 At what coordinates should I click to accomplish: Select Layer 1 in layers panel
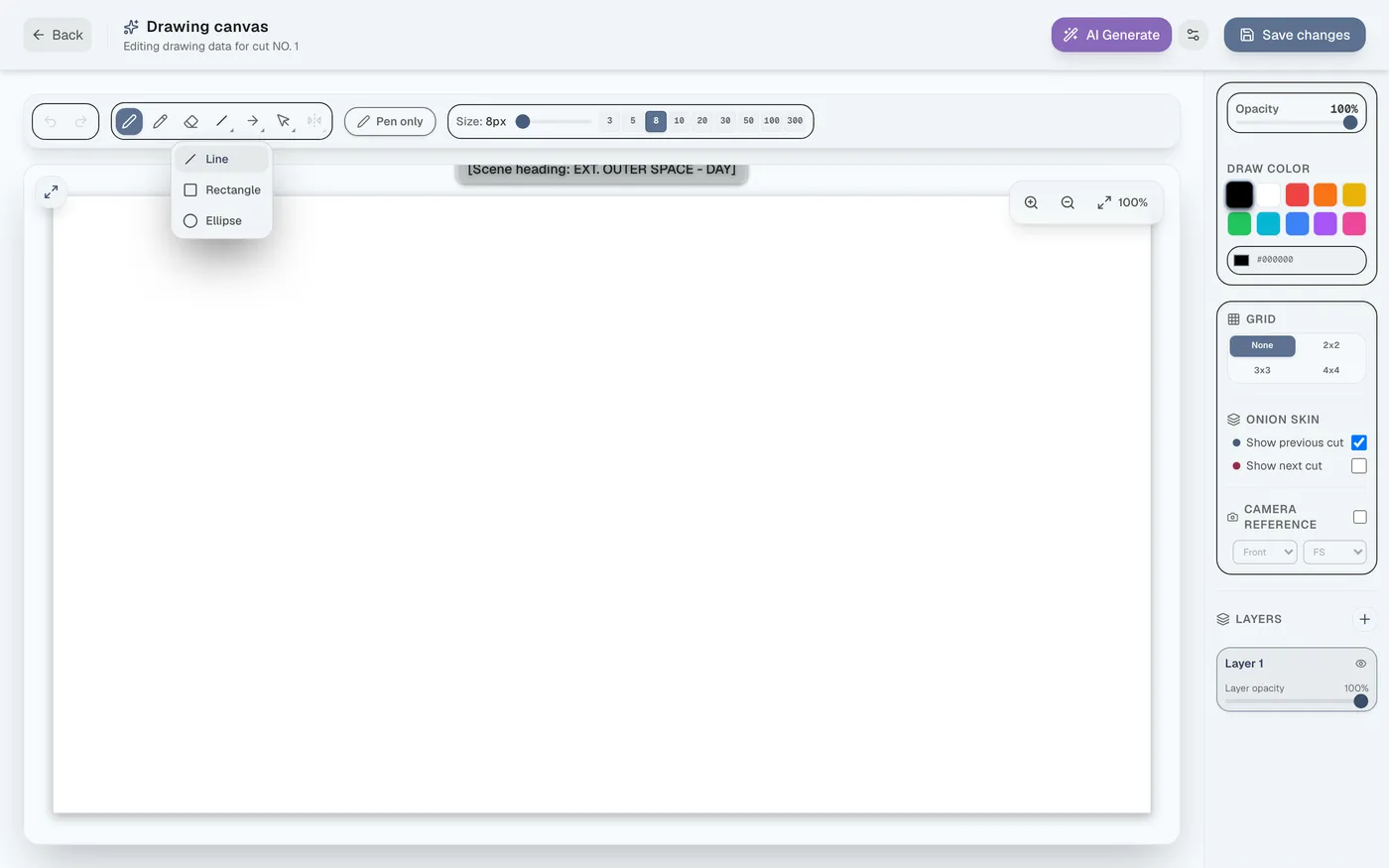point(1297,680)
